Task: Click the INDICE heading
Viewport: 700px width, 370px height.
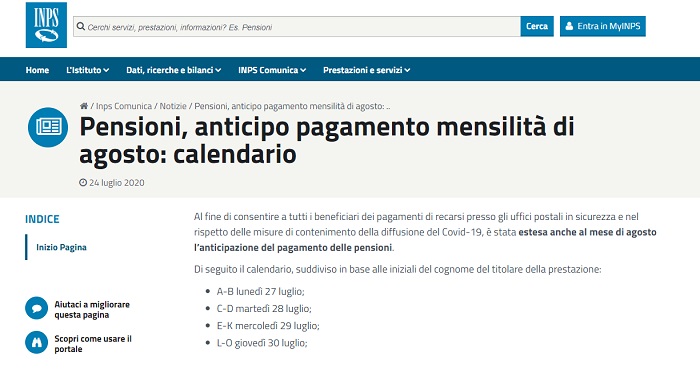Action: [42, 219]
